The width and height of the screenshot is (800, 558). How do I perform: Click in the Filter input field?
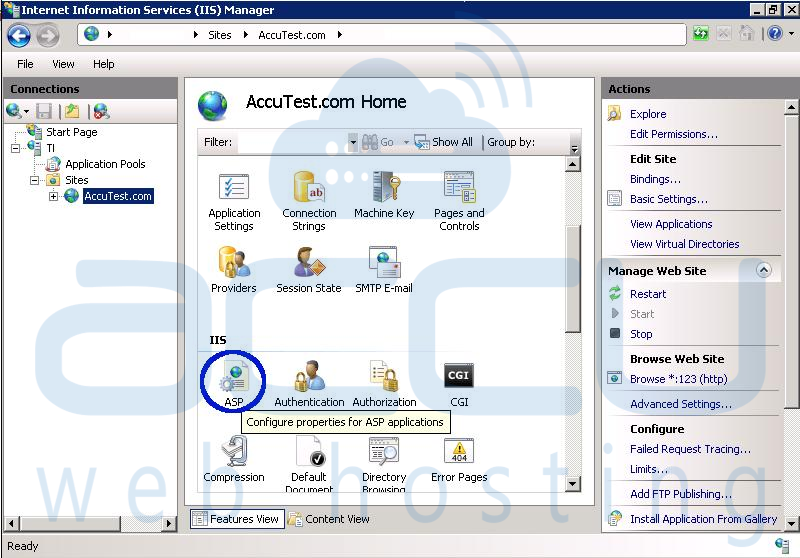point(292,142)
